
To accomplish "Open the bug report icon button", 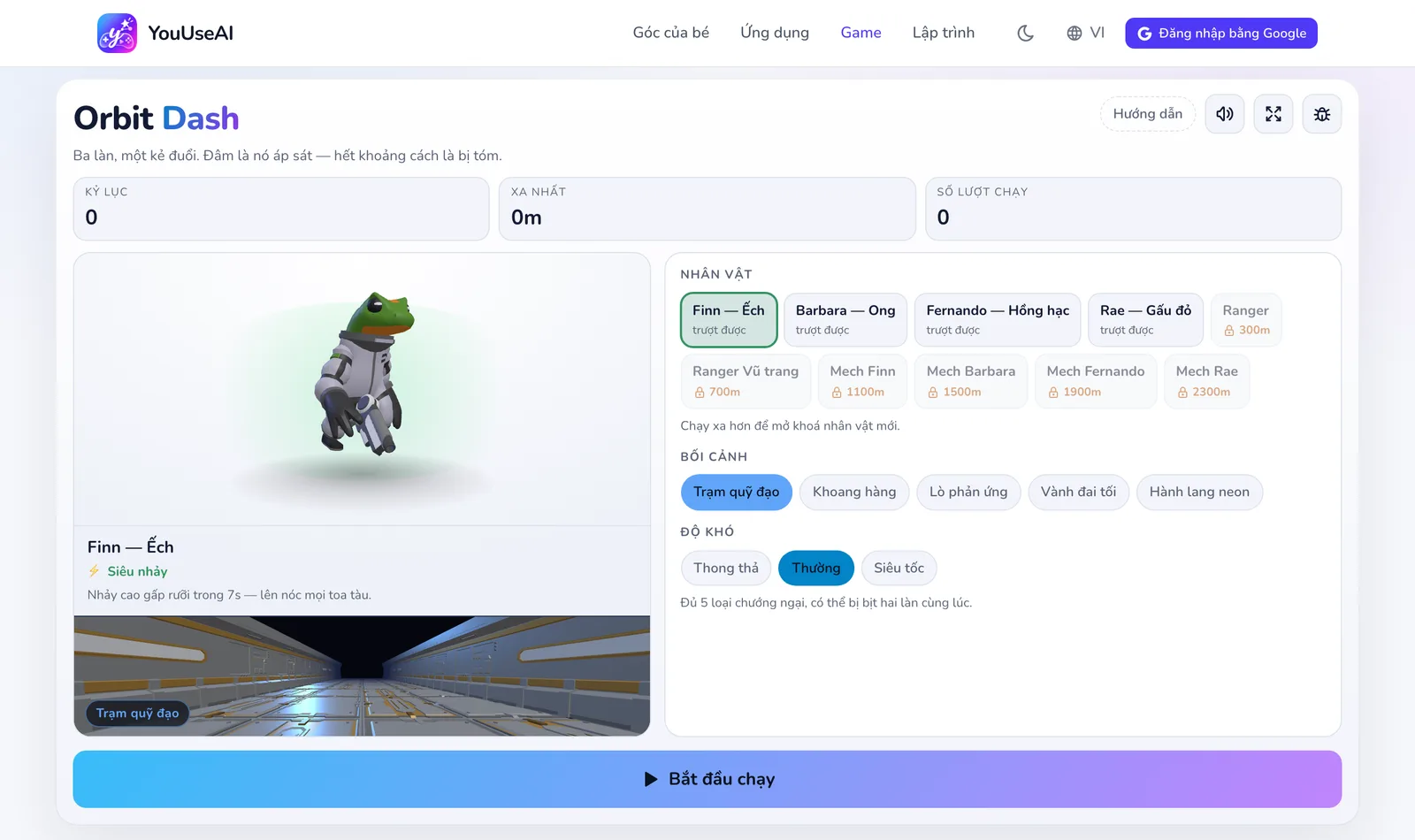I will click(1322, 114).
